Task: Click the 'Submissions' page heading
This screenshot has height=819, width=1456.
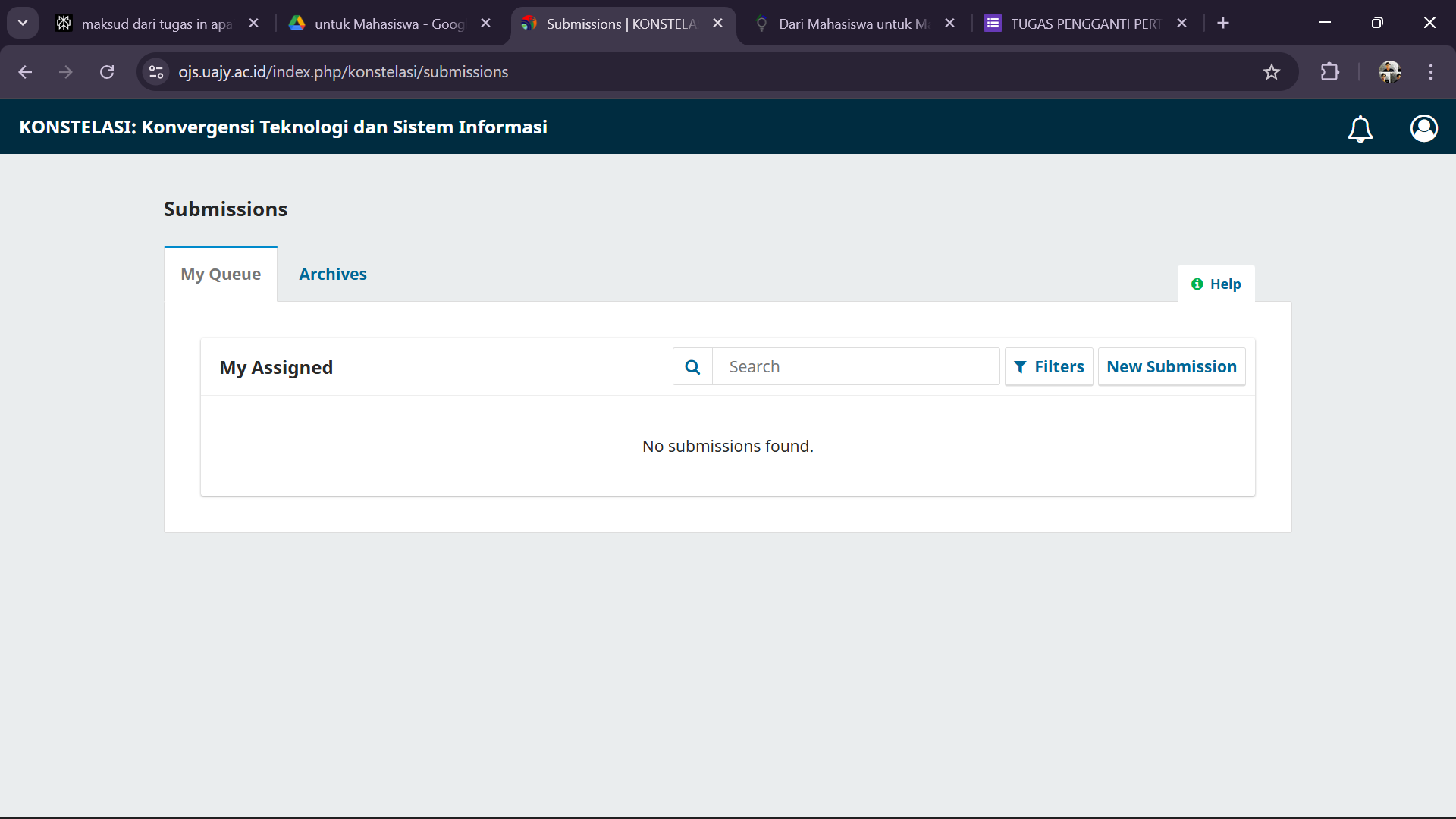Action: pos(226,209)
